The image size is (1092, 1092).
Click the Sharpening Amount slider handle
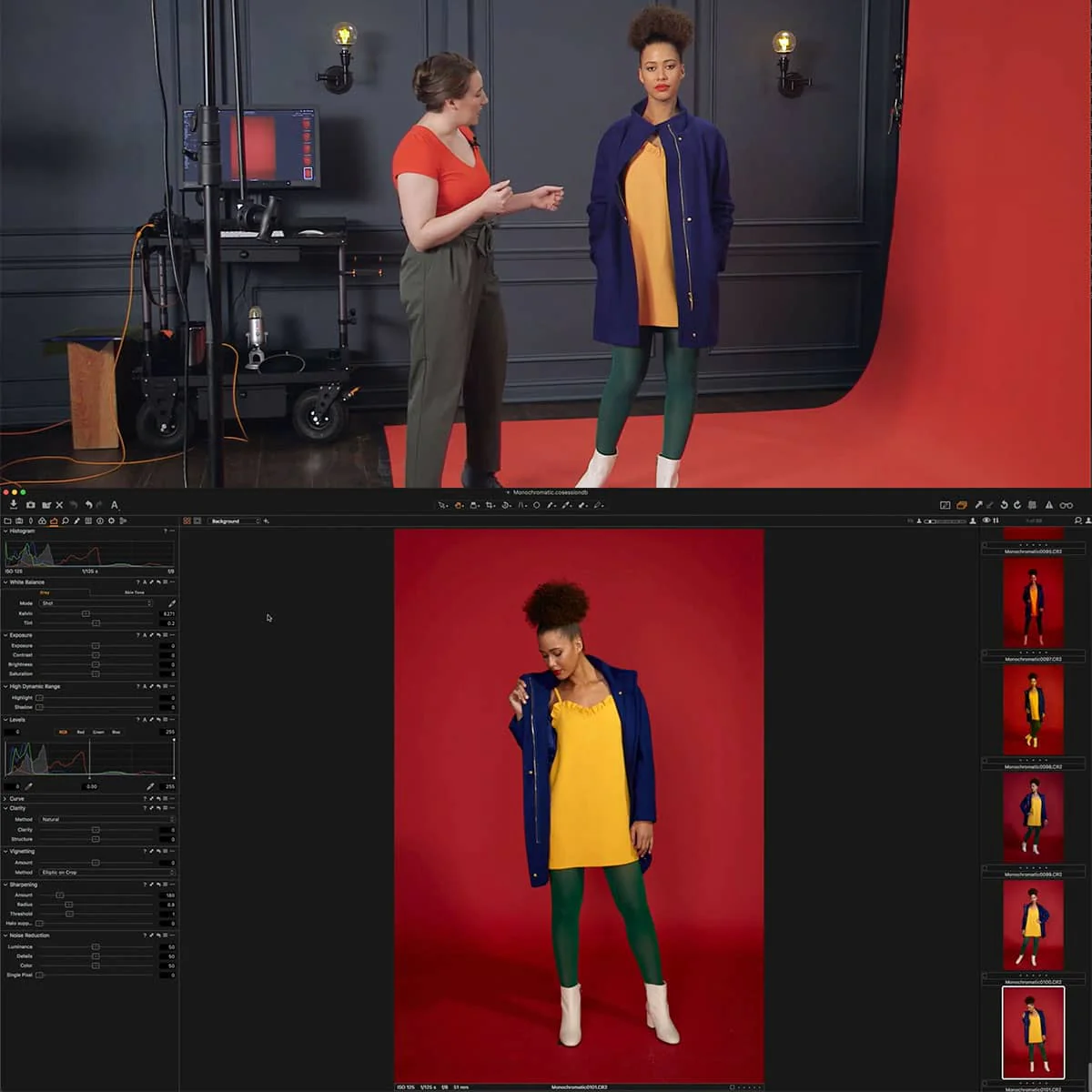click(x=60, y=895)
